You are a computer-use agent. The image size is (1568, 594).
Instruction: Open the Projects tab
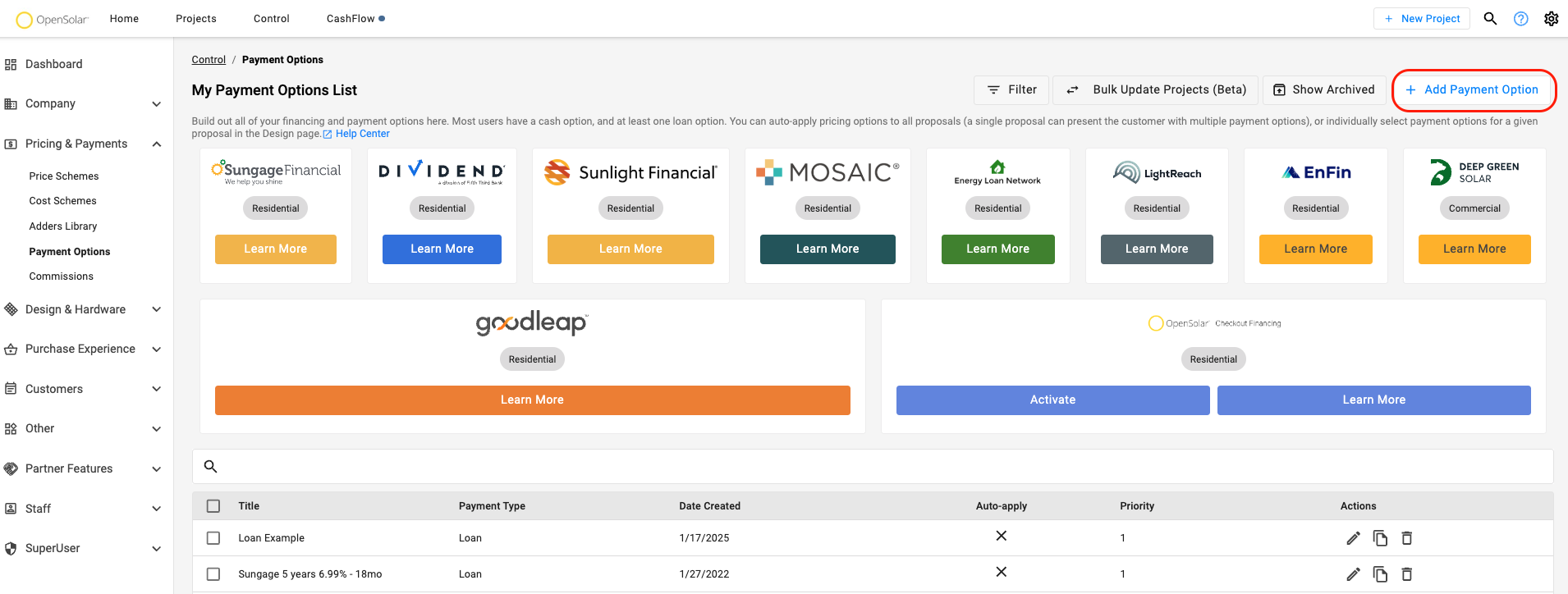pos(196,19)
